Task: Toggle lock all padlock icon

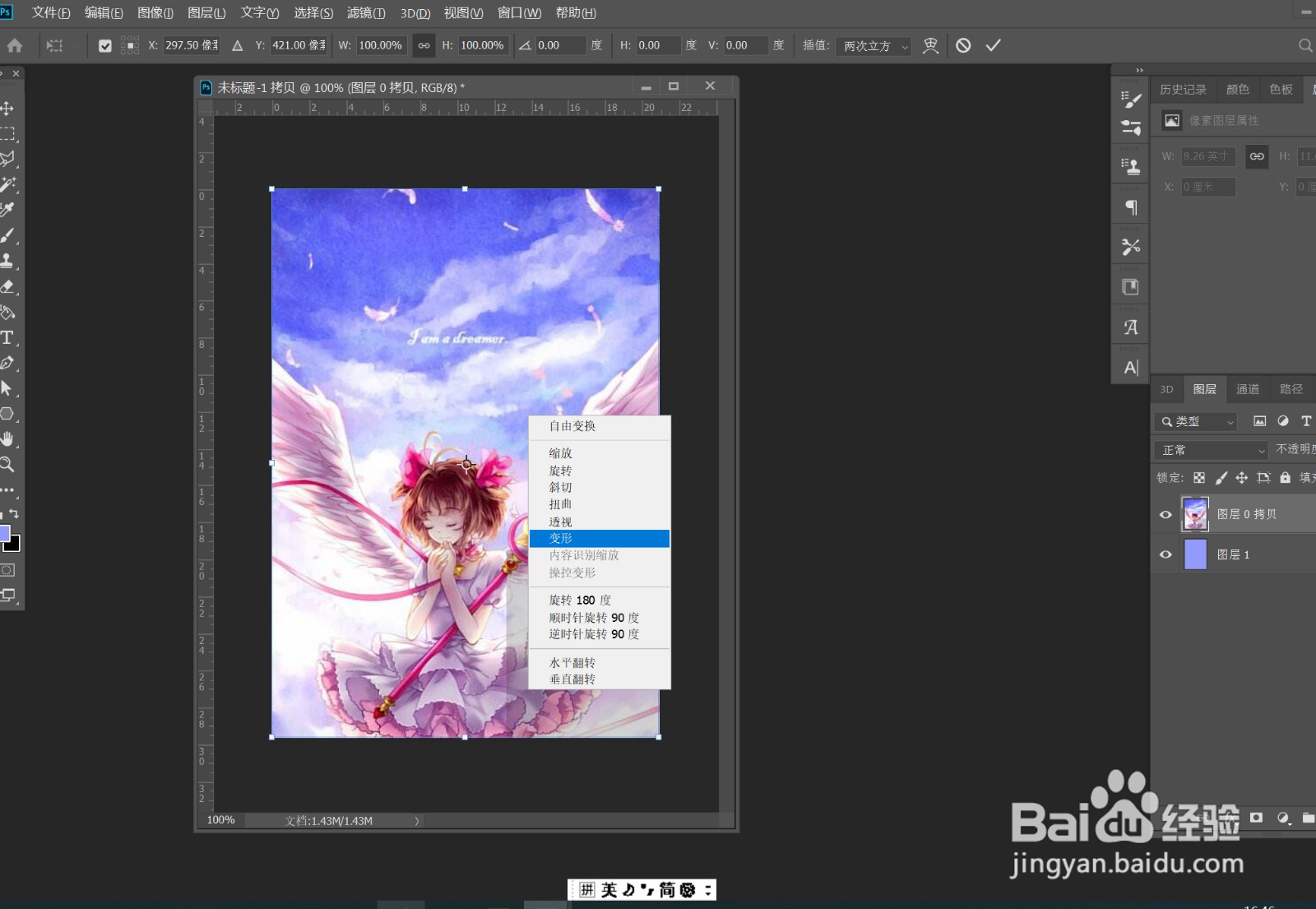Action: coord(1285,477)
